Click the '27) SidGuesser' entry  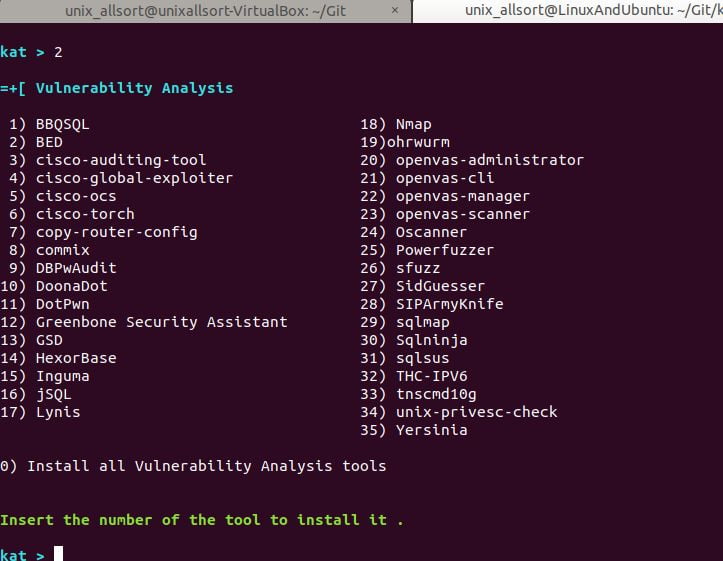422,286
